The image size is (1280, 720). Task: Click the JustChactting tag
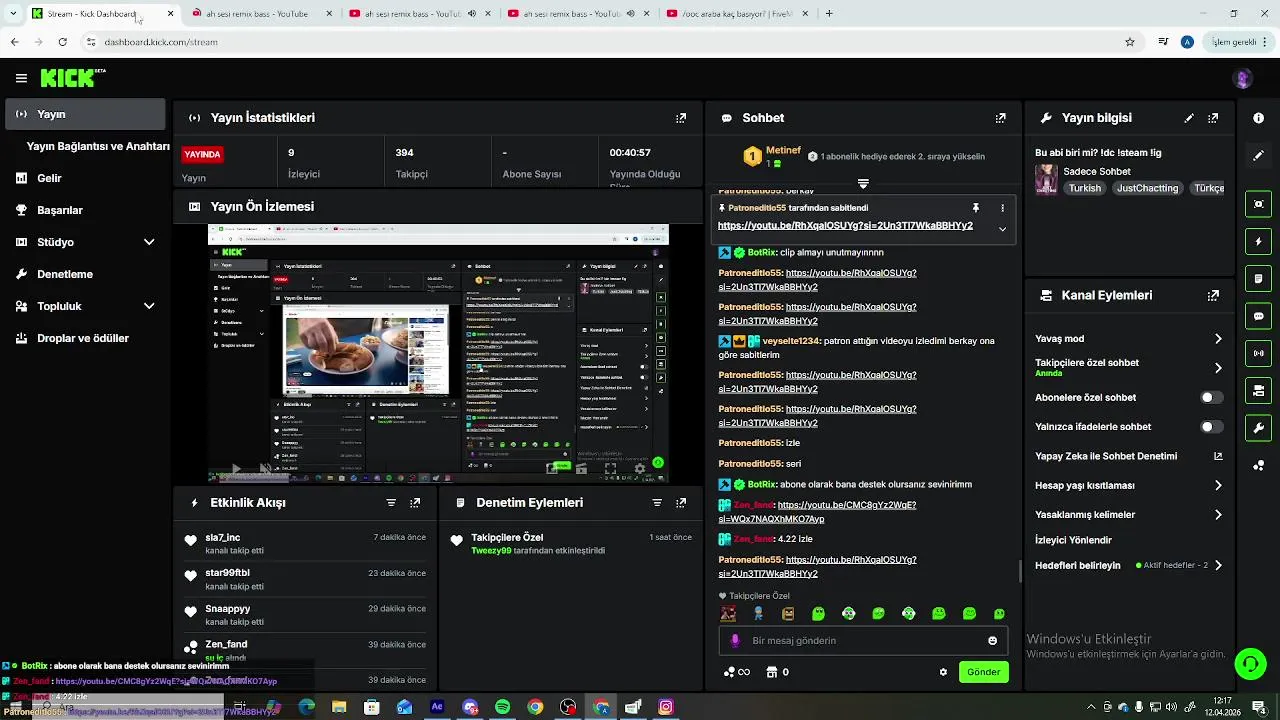point(1147,188)
